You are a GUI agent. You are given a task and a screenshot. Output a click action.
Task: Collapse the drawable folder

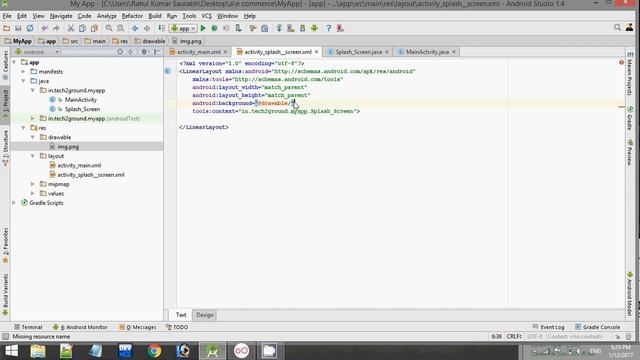click(x=33, y=137)
